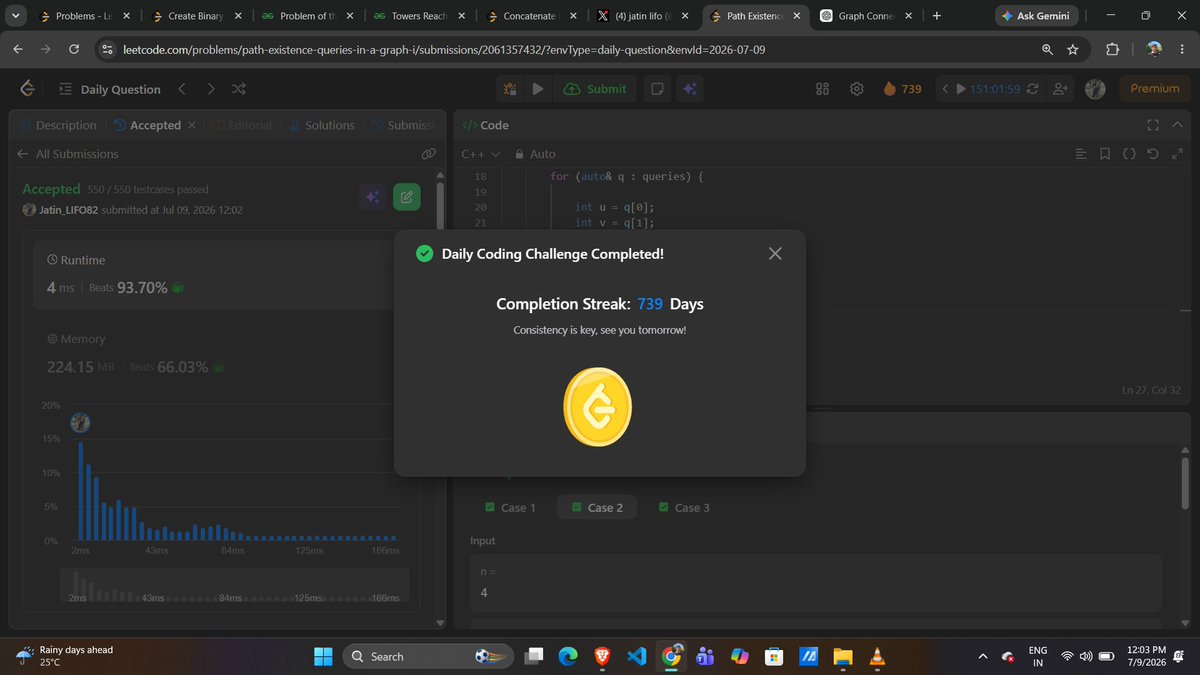Go to the next question arrow
The image size is (1200, 675).
point(210,89)
